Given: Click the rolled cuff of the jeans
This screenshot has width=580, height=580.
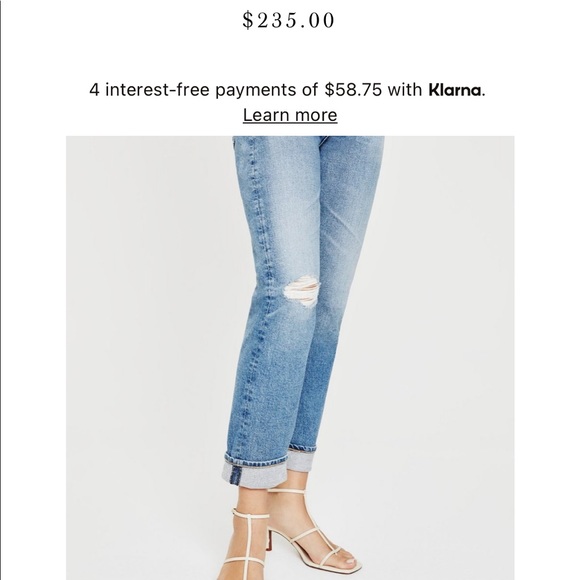Looking at the screenshot, I should [x=255, y=471].
